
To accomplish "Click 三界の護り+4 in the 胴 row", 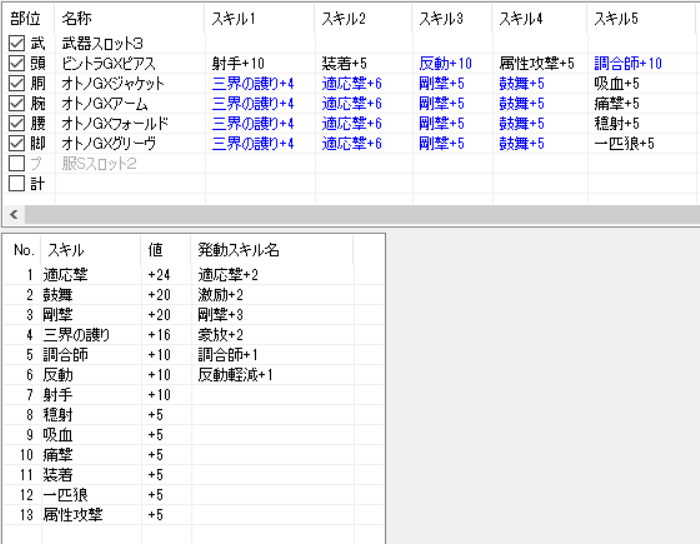I will [x=253, y=84].
